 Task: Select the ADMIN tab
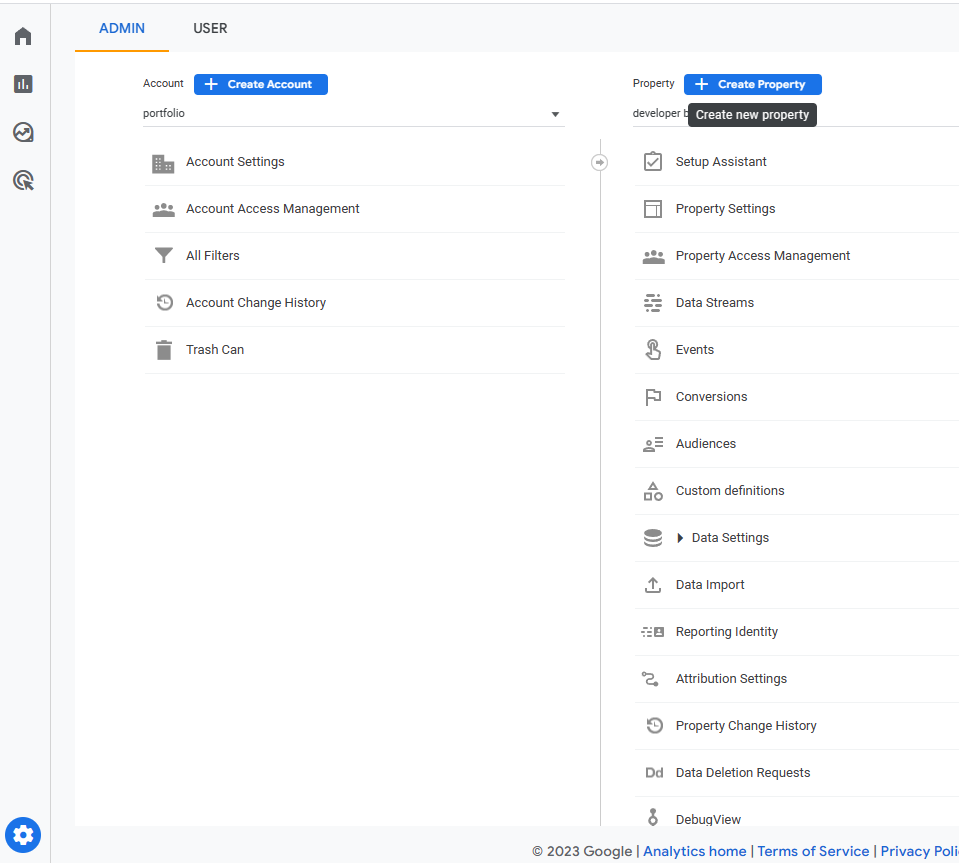[x=122, y=28]
